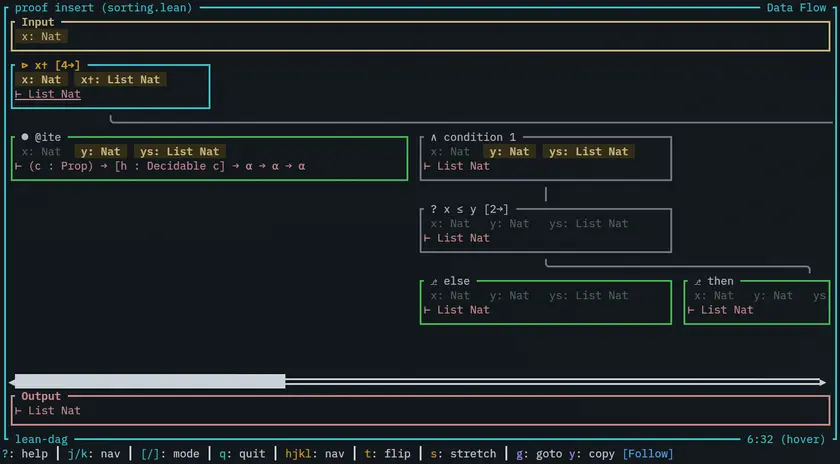Viewport: 840px width, 464px height.
Task: Click the white horizontal scrollbar thumb
Action: click(150, 381)
